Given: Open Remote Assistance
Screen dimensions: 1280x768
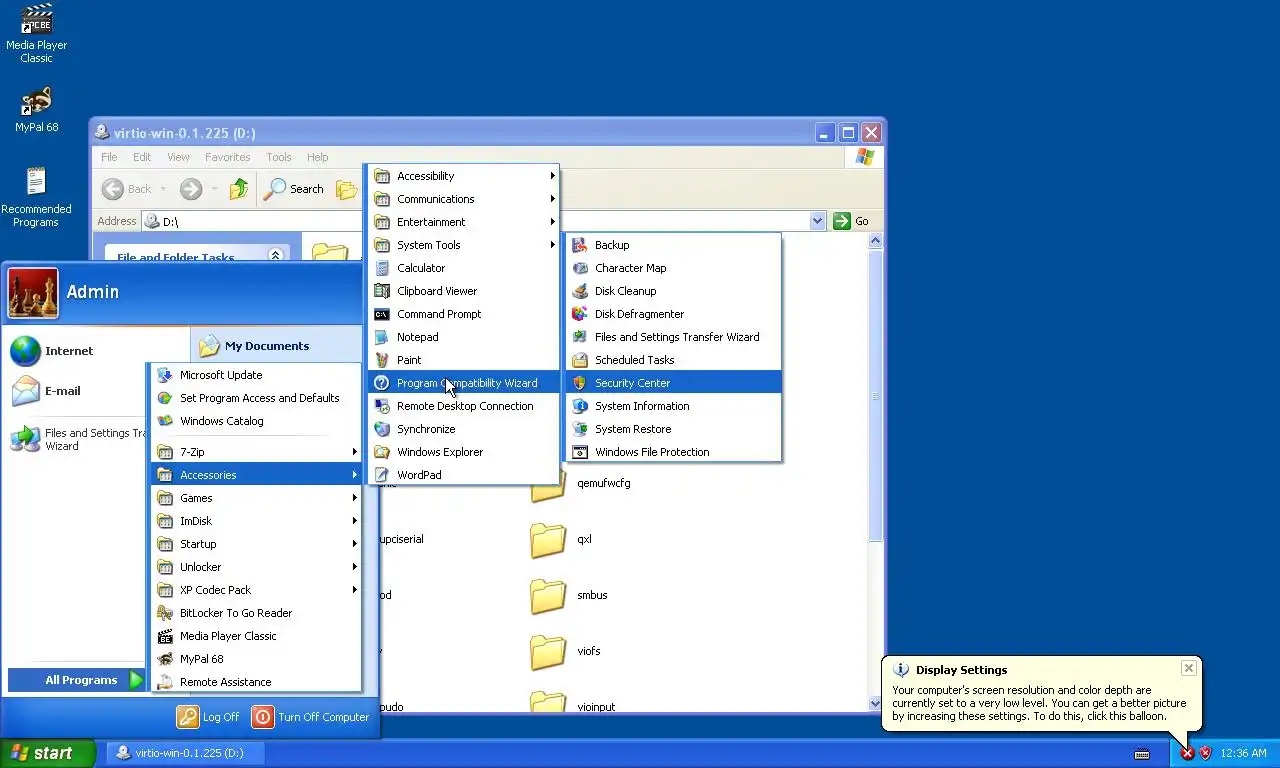Looking at the screenshot, I should (256, 682).
